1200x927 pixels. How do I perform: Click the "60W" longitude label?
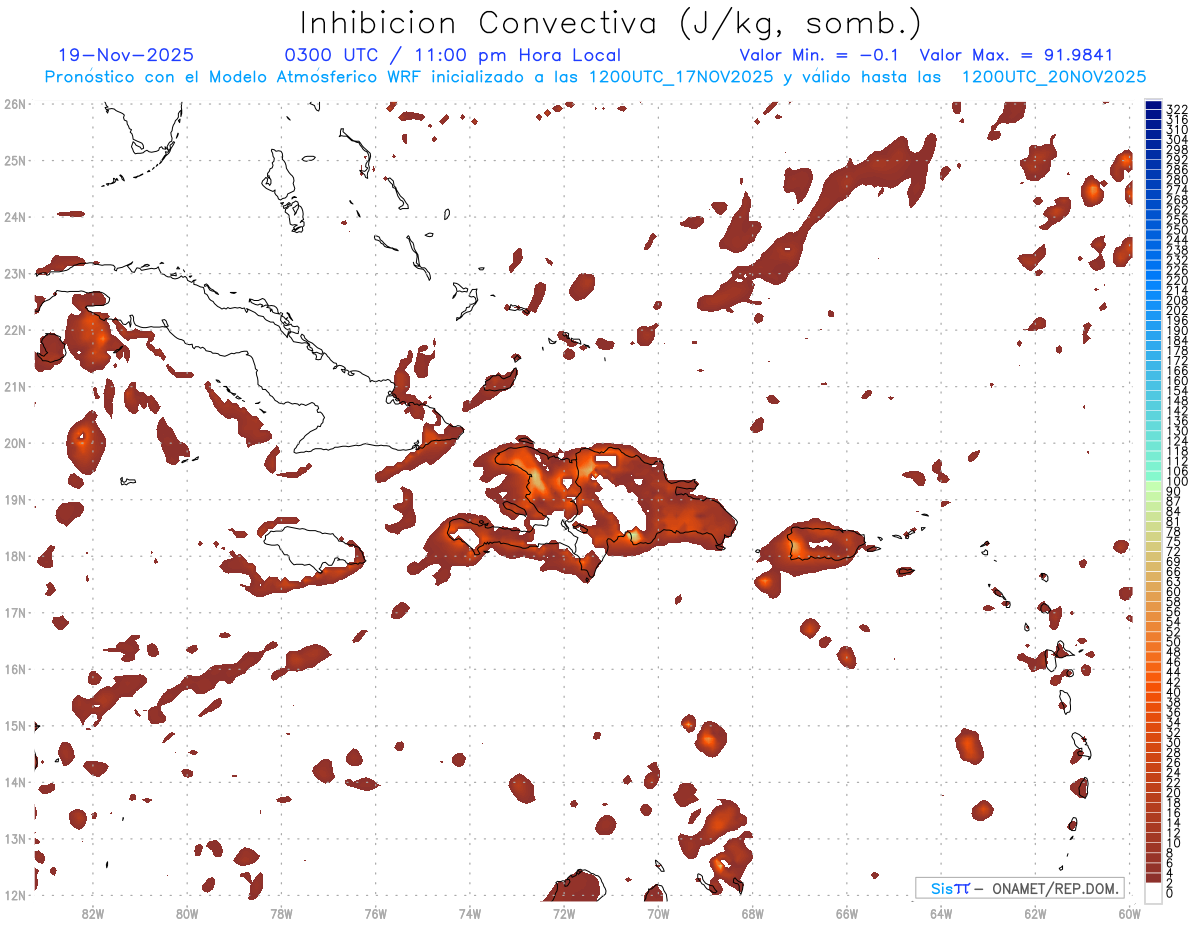click(1129, 912)
